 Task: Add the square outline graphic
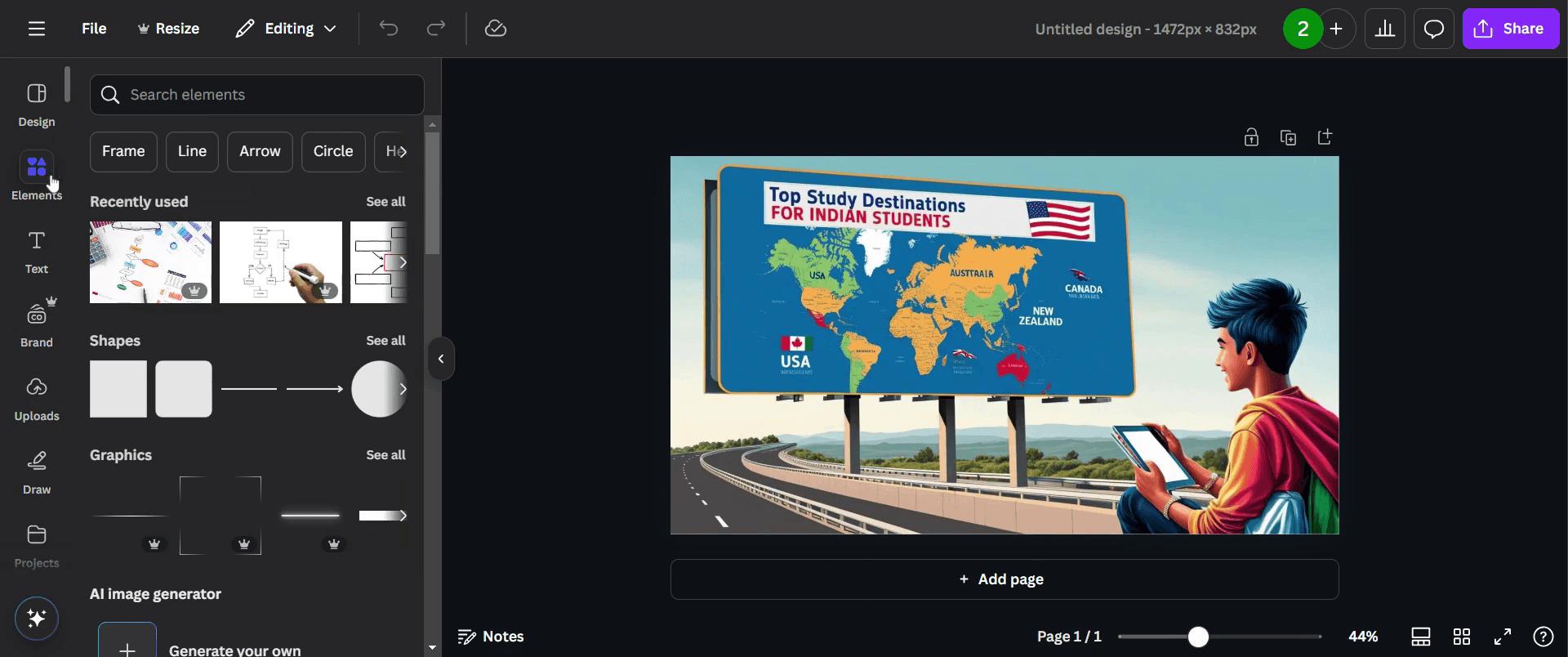pos(220,516)
